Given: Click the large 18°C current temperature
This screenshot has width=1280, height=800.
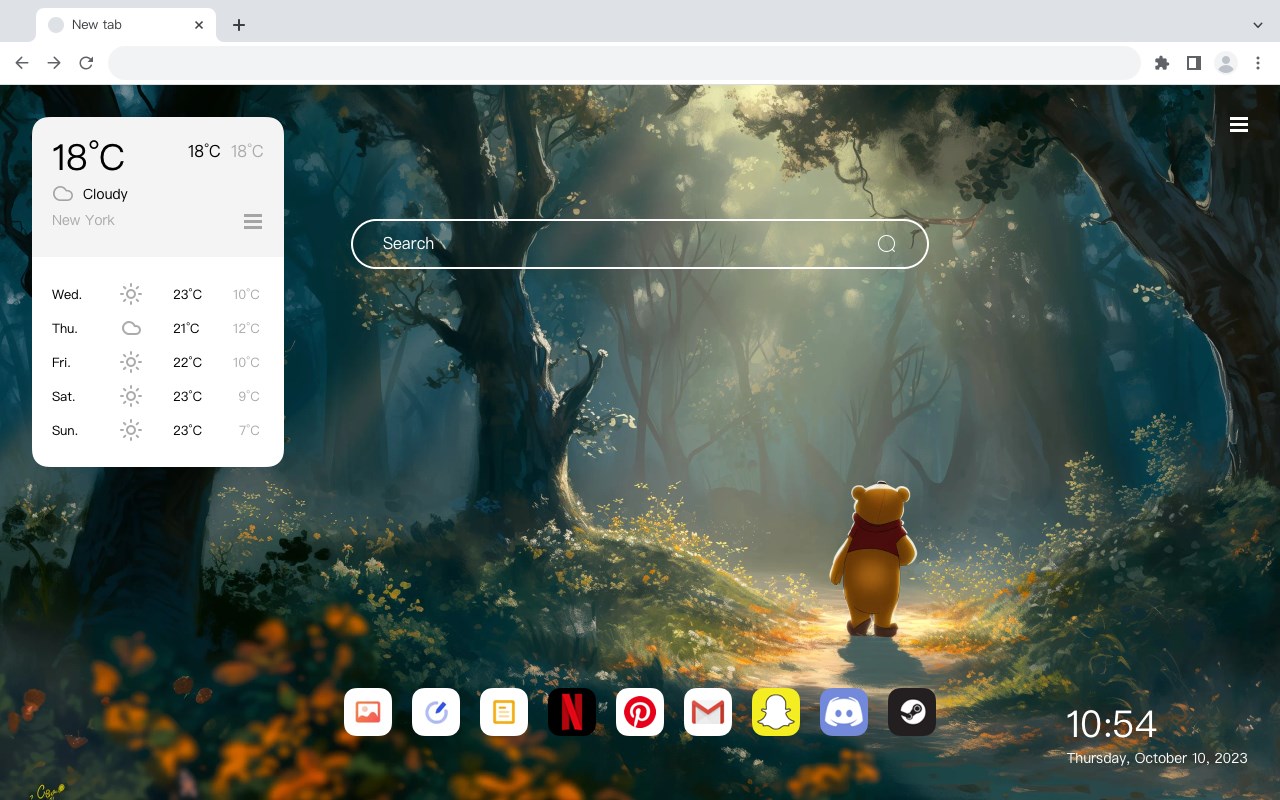Looking at the screenshot, I should point(88,157).
